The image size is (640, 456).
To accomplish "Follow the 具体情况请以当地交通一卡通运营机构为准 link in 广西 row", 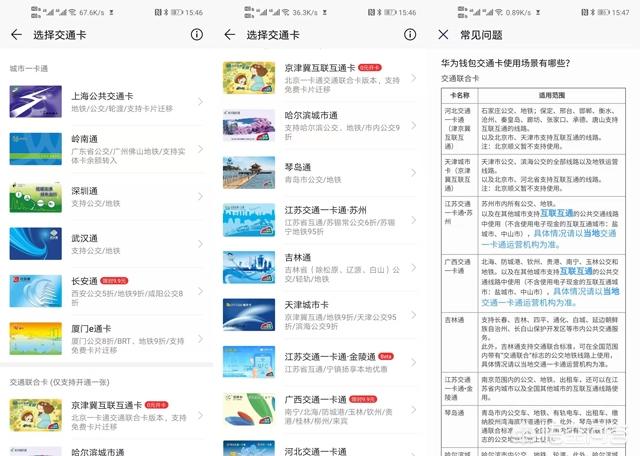I will pyautogui.click(x=550, y=297).
